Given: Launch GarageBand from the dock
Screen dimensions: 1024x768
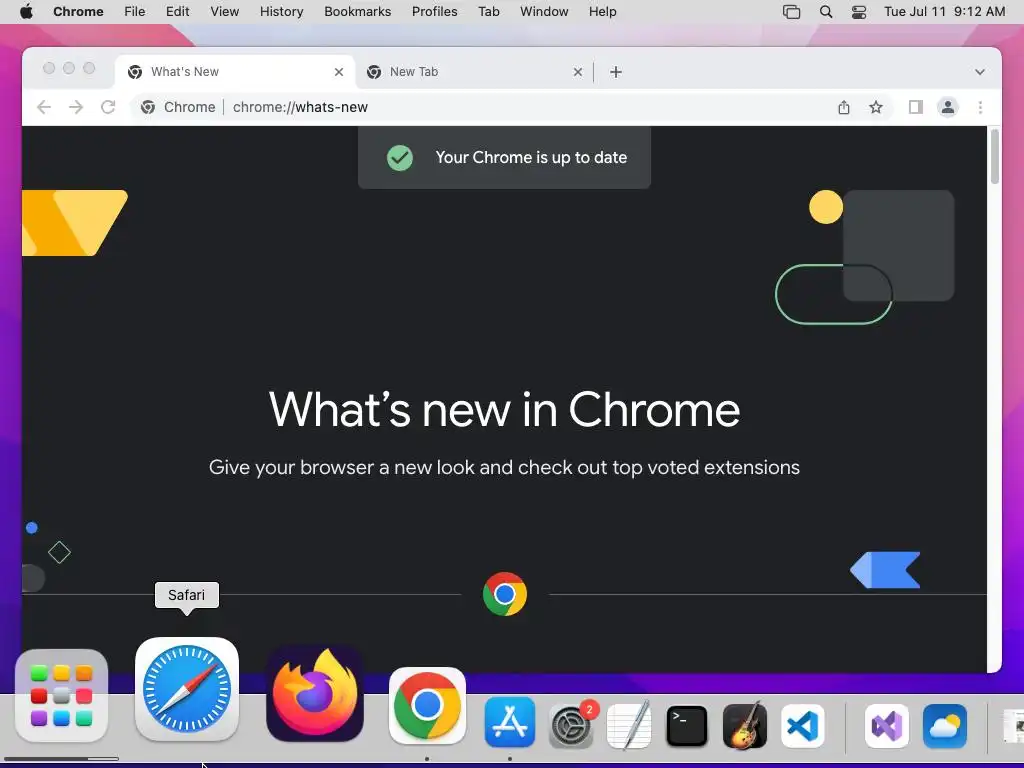Looking at the screenshot, I should coord(744,725).
